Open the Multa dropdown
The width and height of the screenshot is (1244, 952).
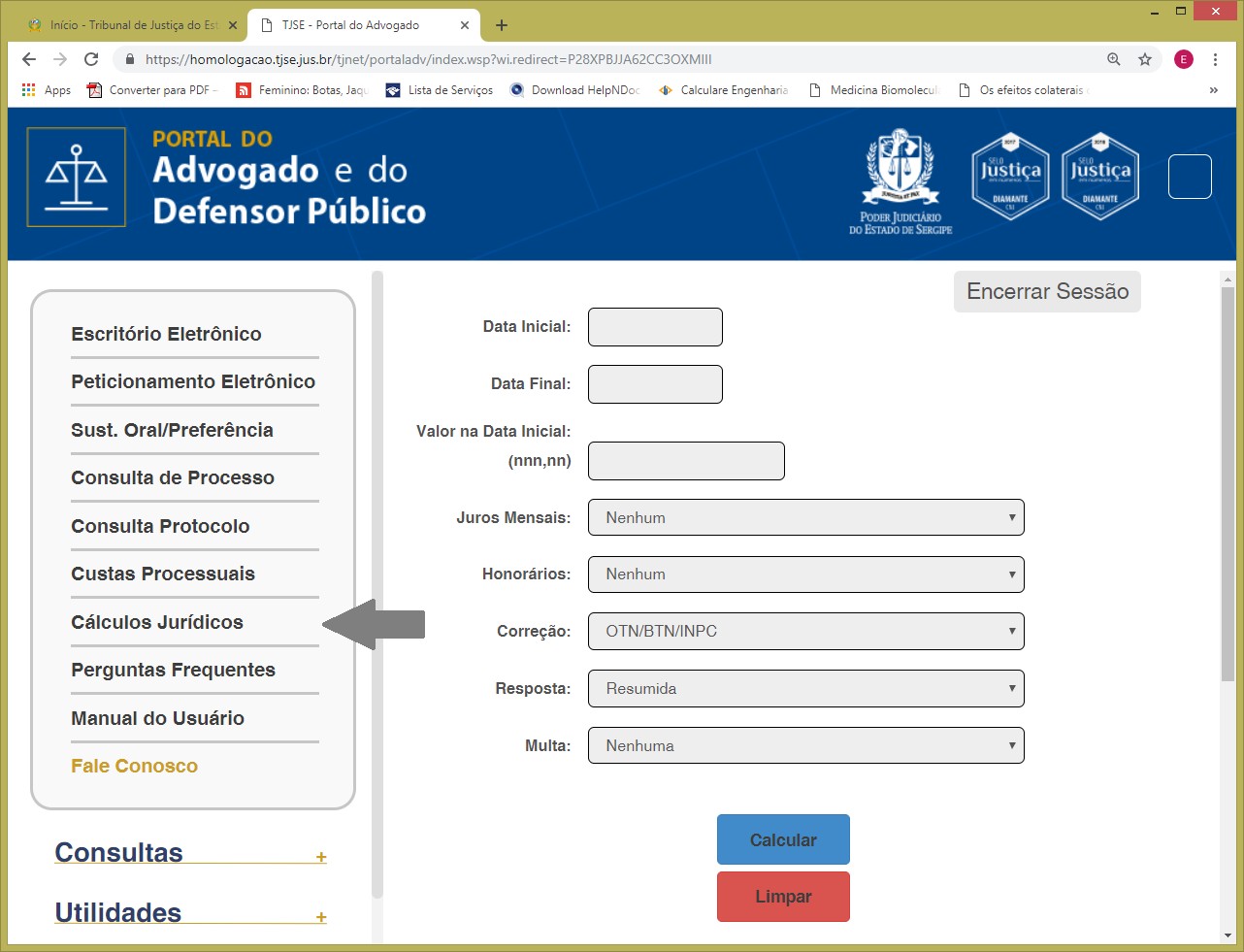805,745
